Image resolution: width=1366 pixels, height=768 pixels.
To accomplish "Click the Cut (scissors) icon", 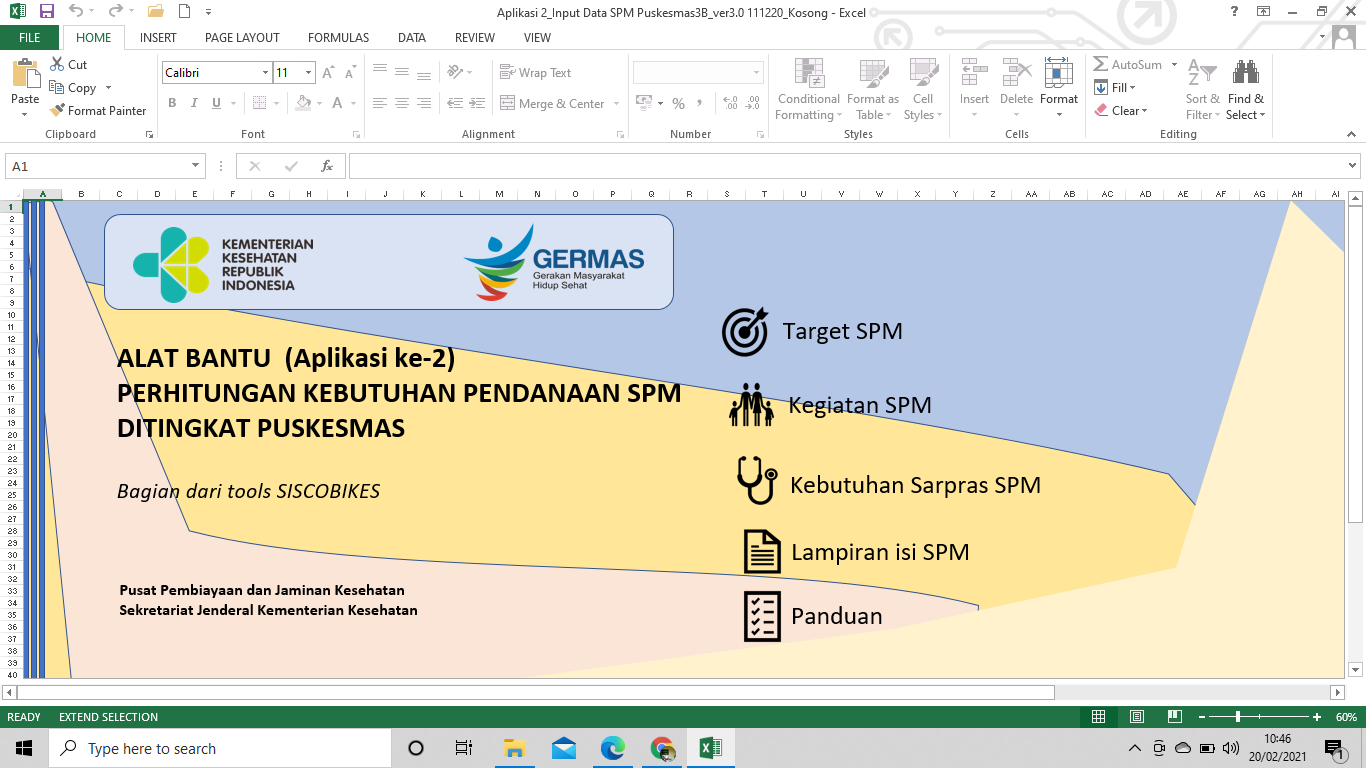I will coord(57,64).
